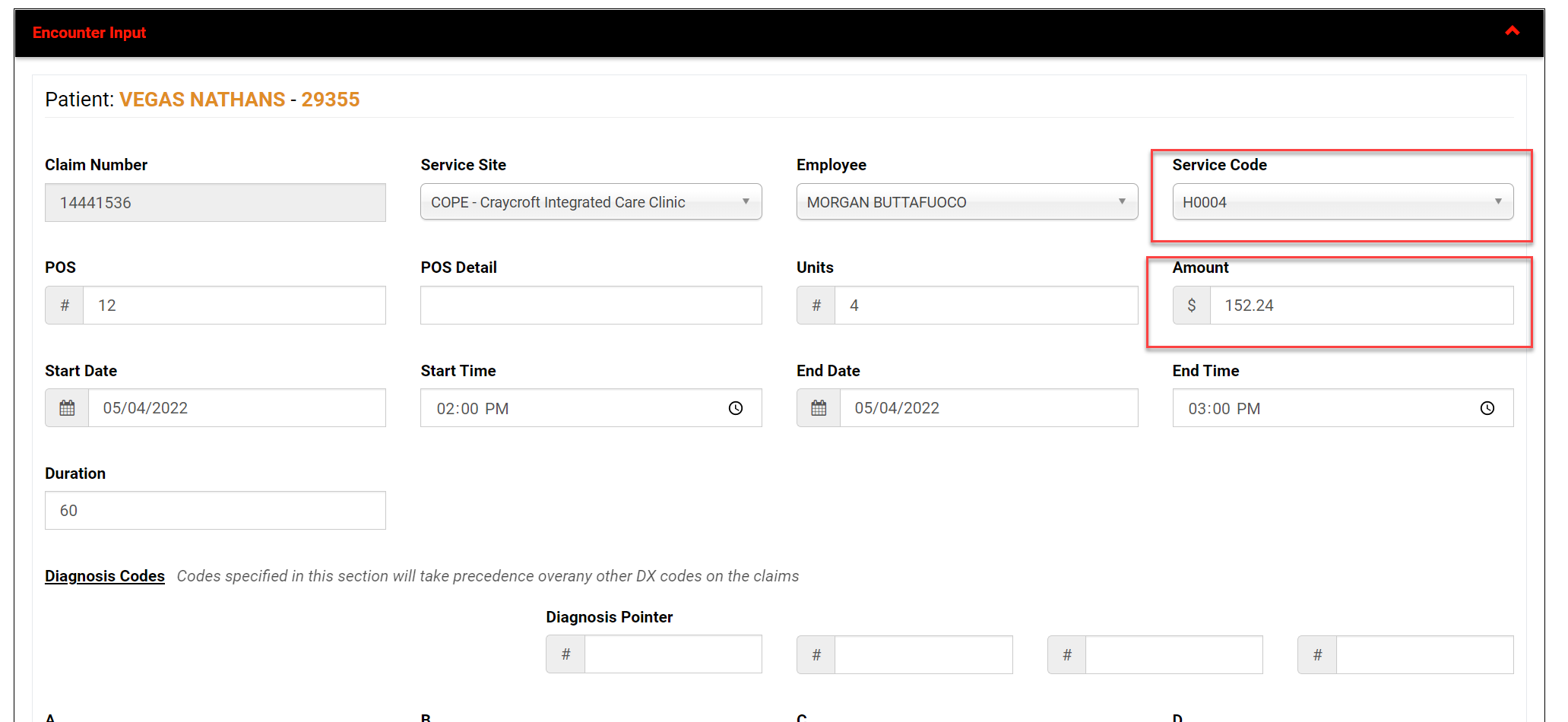
Task: Click the Start Time input field
Action: pos(591,408)
